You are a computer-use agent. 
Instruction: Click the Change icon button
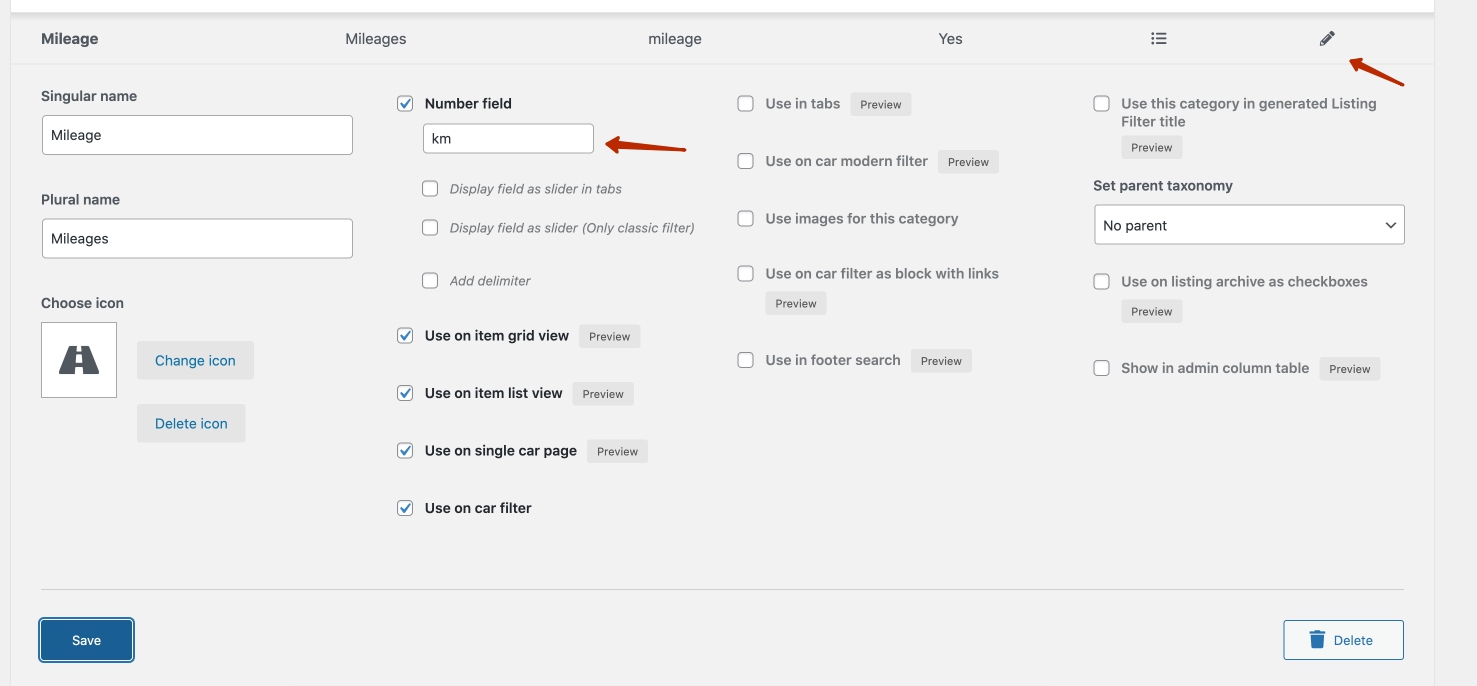tap(195, 361)
